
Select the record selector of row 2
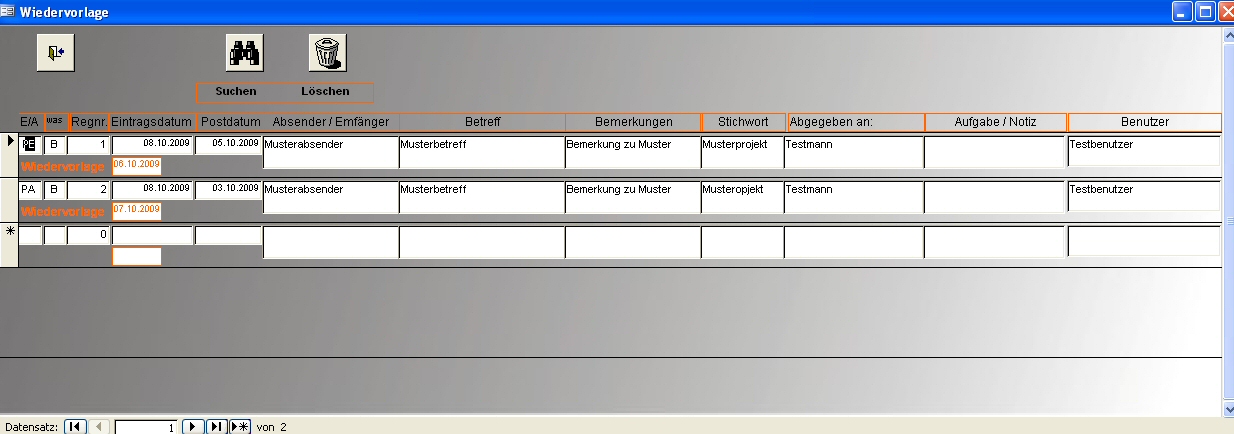tap(9, 201)
